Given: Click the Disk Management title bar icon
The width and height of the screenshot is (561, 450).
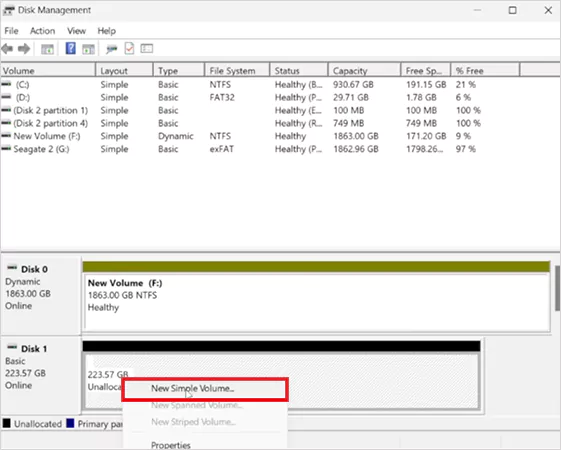Looking at the screenshot, I should point(9,10).
